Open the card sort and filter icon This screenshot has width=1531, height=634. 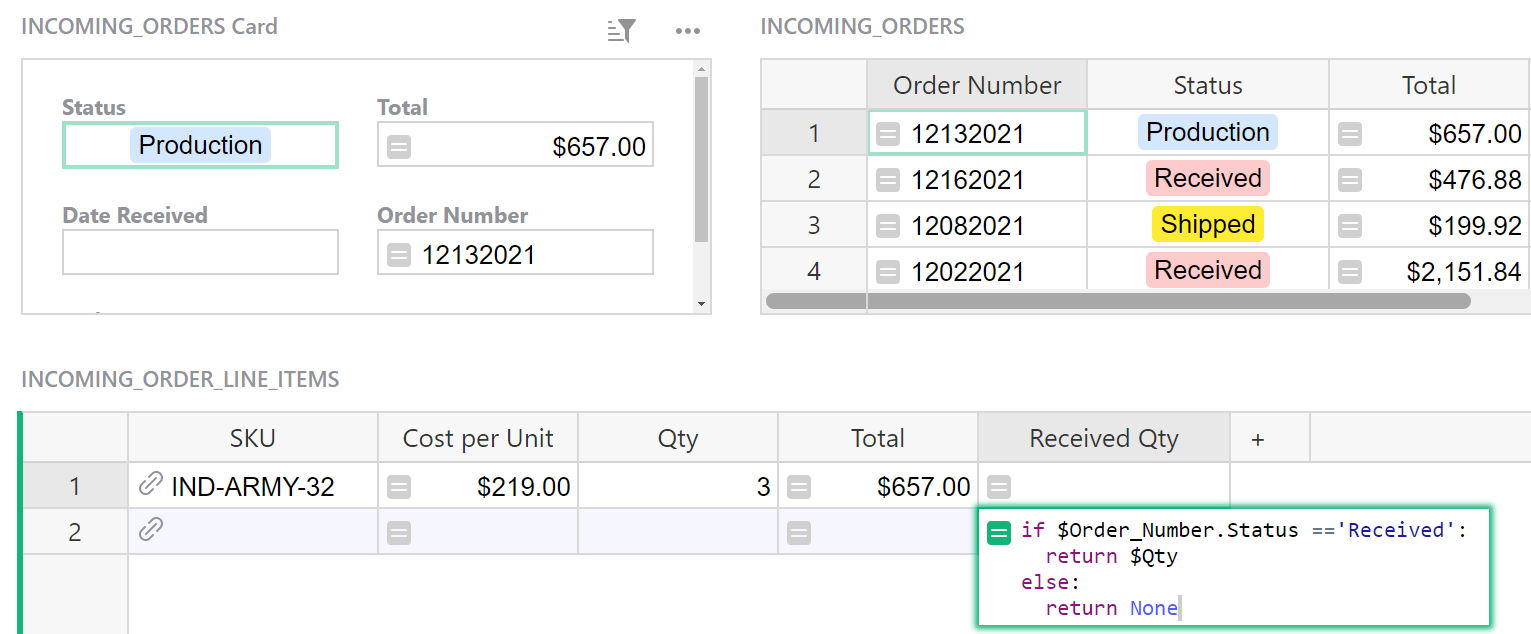coord(621,30)
